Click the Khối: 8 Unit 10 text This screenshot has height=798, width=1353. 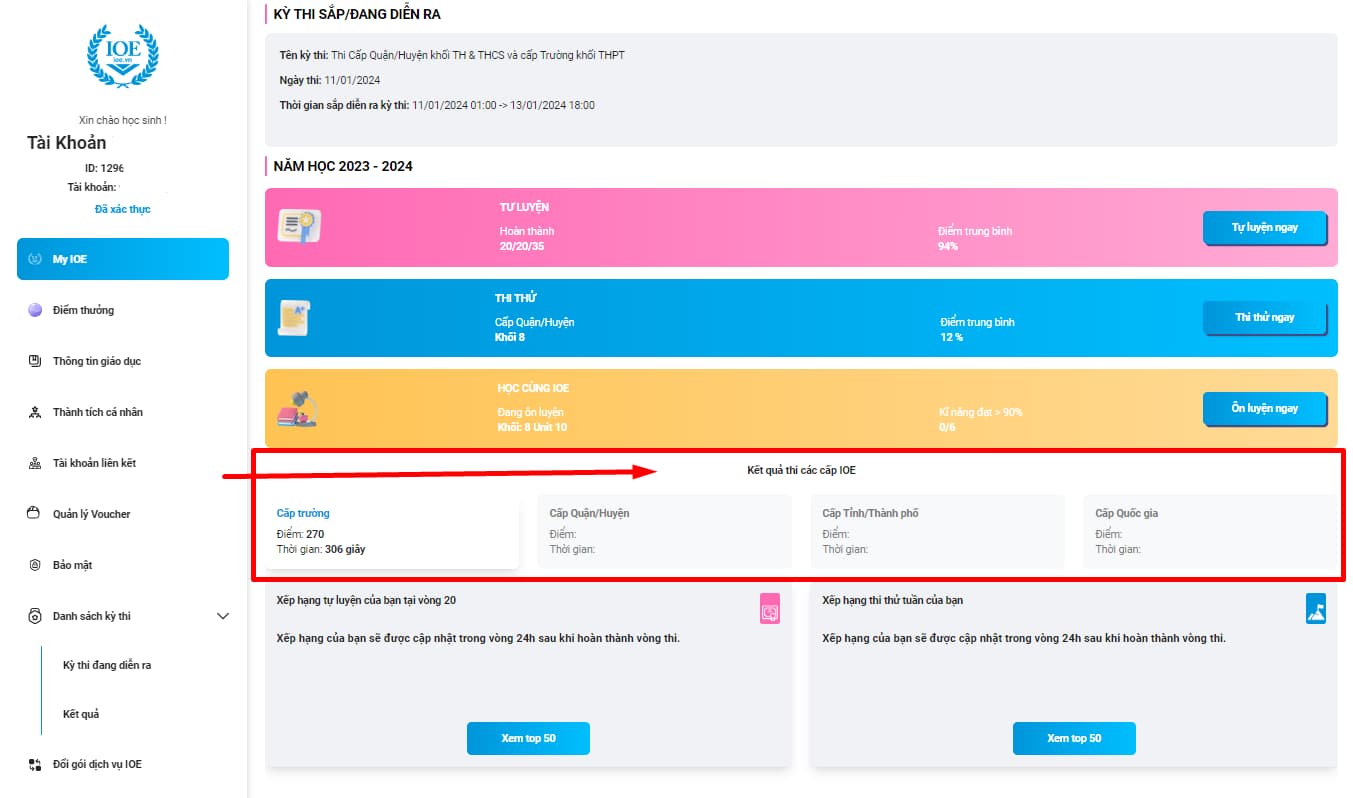[x=532, y=427]
